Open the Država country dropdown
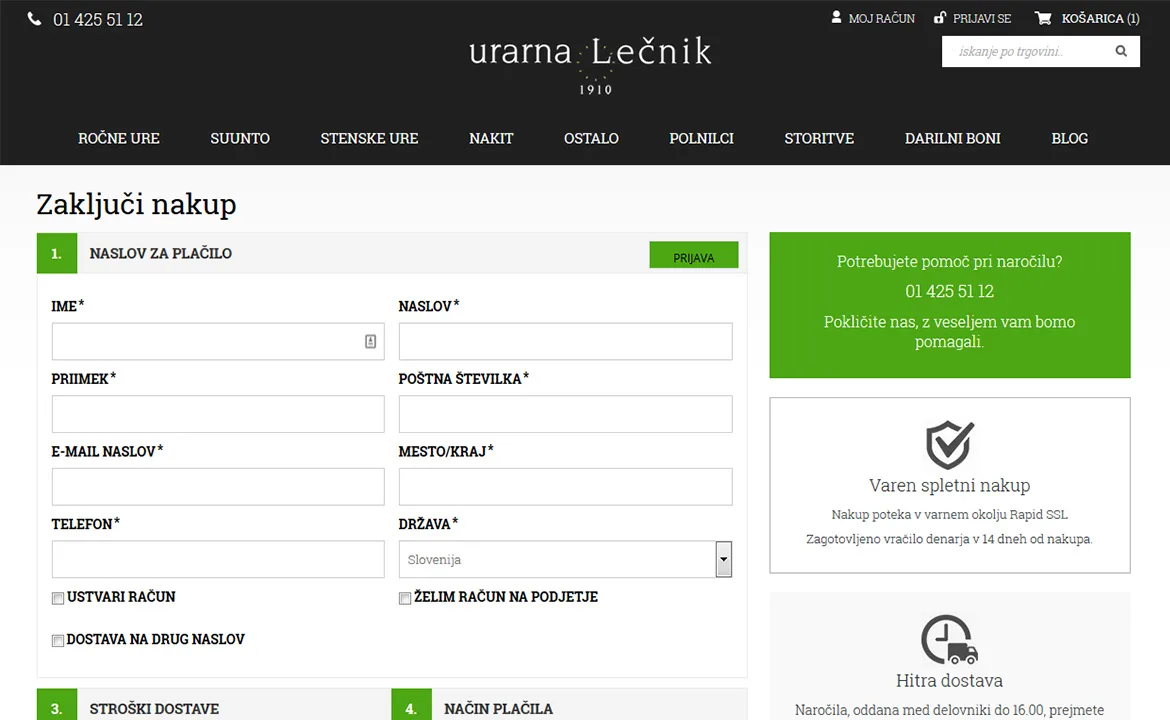The image size is (1170, 720). pos(565,560)
